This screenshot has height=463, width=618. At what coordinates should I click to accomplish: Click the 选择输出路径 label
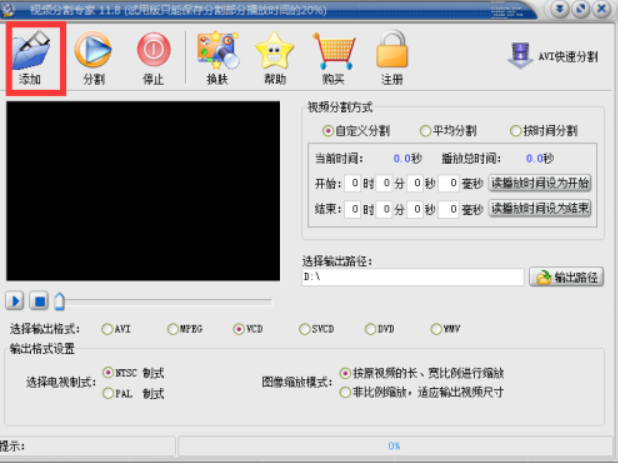(337, 261)
